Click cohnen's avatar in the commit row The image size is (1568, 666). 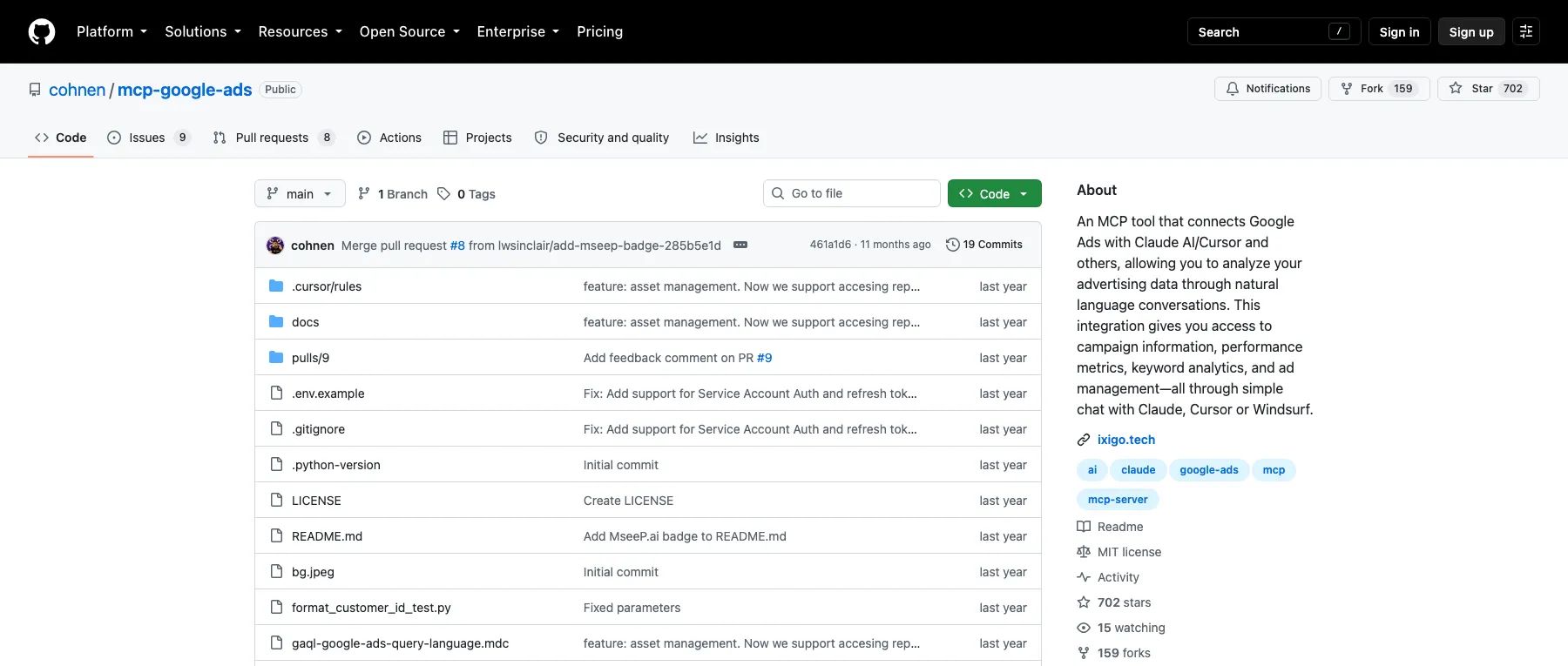click(x=275, y=245)
